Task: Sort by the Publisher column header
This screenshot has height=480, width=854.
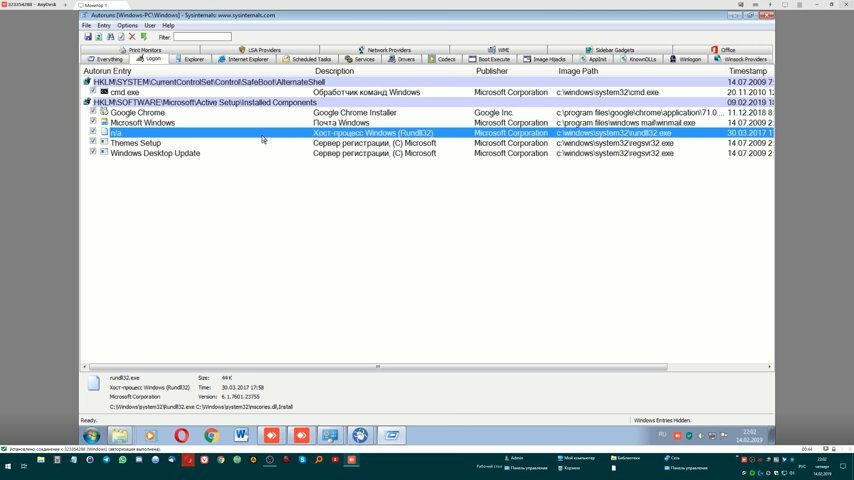Action: pos(491,71)
